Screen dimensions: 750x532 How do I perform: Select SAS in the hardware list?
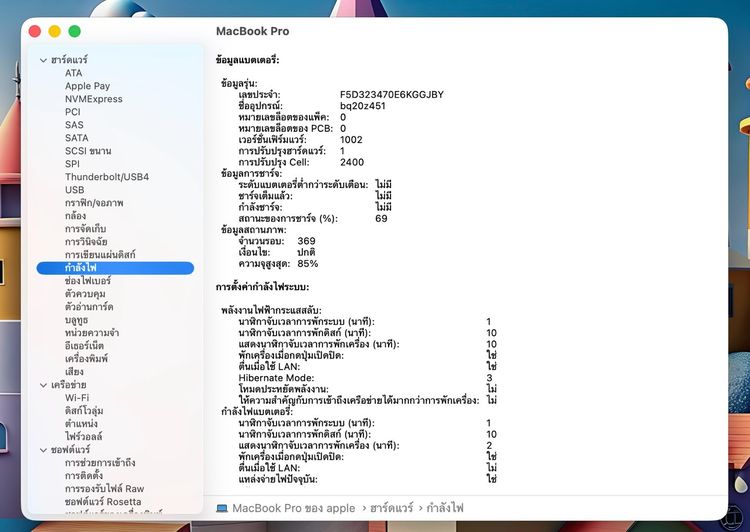pyautogui.click(x=74, y=125)
